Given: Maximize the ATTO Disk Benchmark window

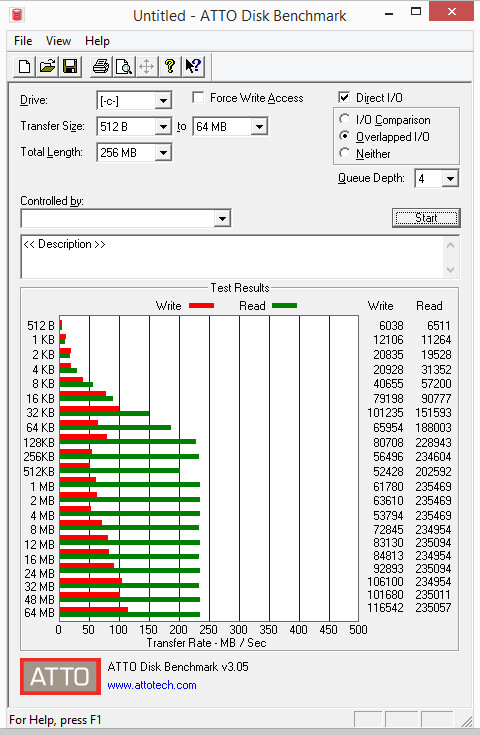Looking at the screenshot, I should tap(416, 12).
